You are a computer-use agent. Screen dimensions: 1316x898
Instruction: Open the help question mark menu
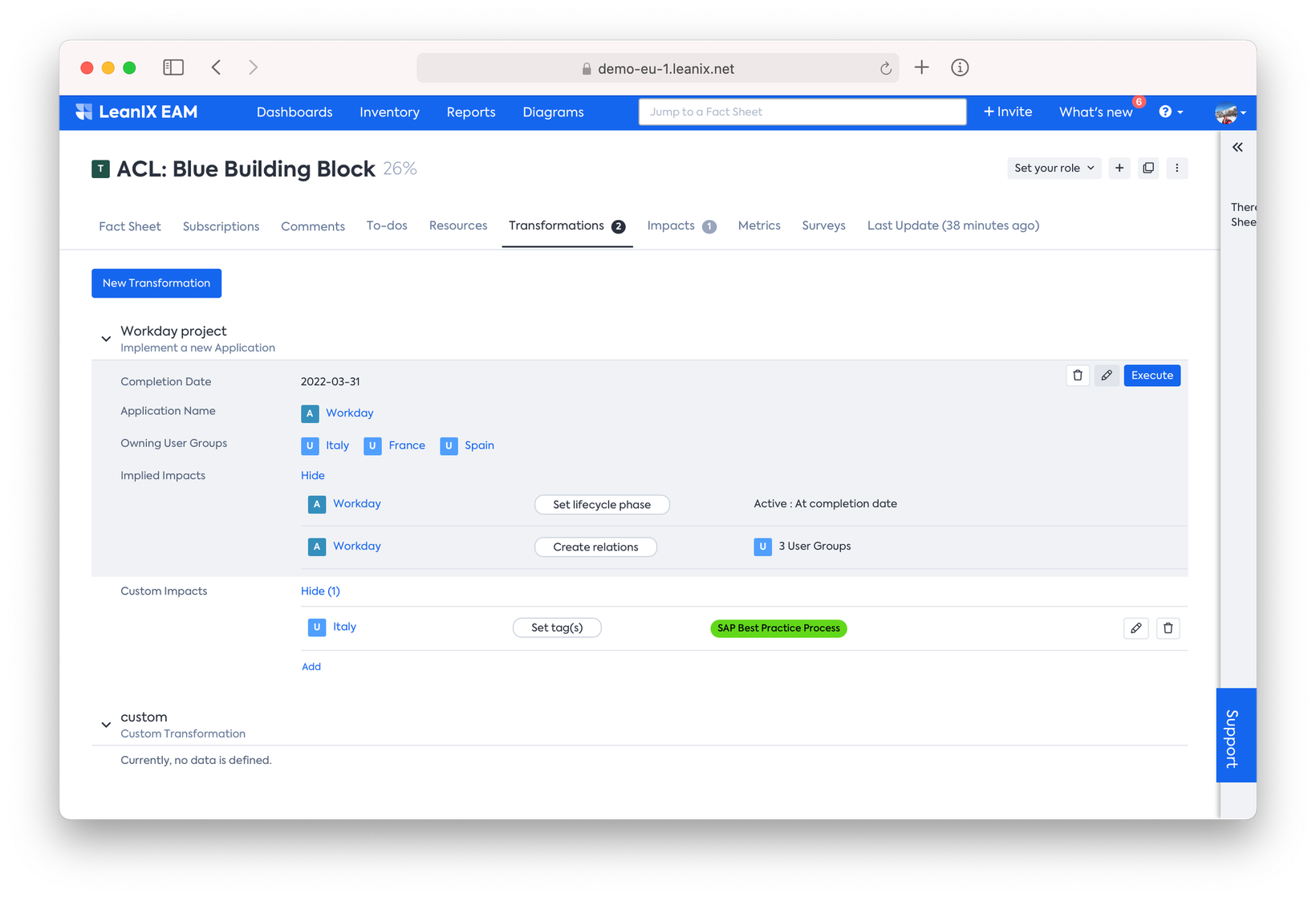[x=1171, y=112]
